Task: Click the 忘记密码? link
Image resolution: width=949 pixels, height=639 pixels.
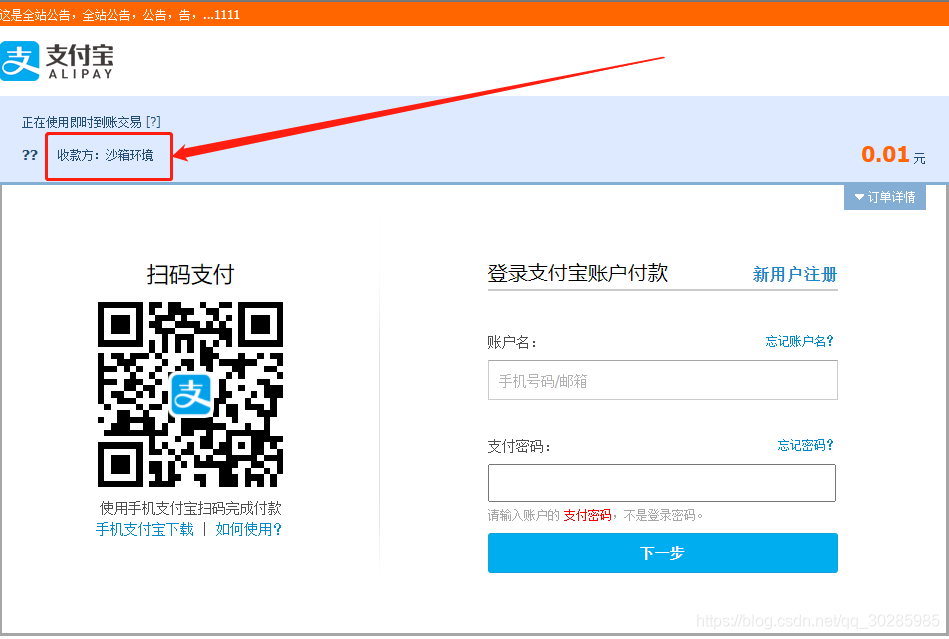Action: [805, 445]
